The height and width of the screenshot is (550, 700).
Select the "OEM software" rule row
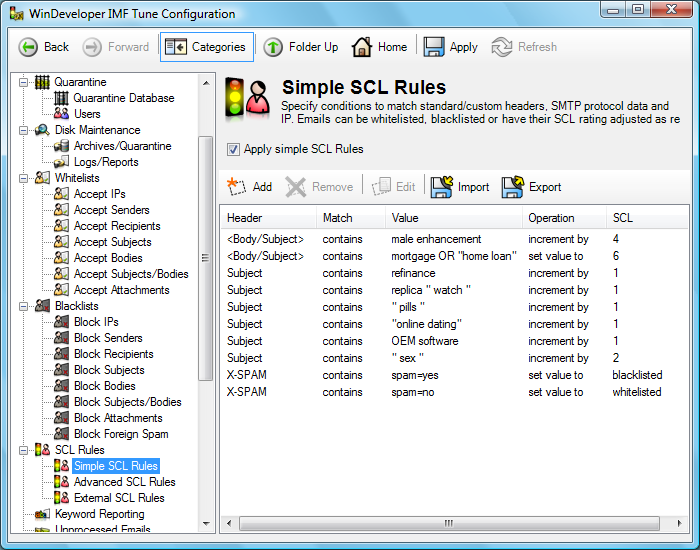[454, 341]
